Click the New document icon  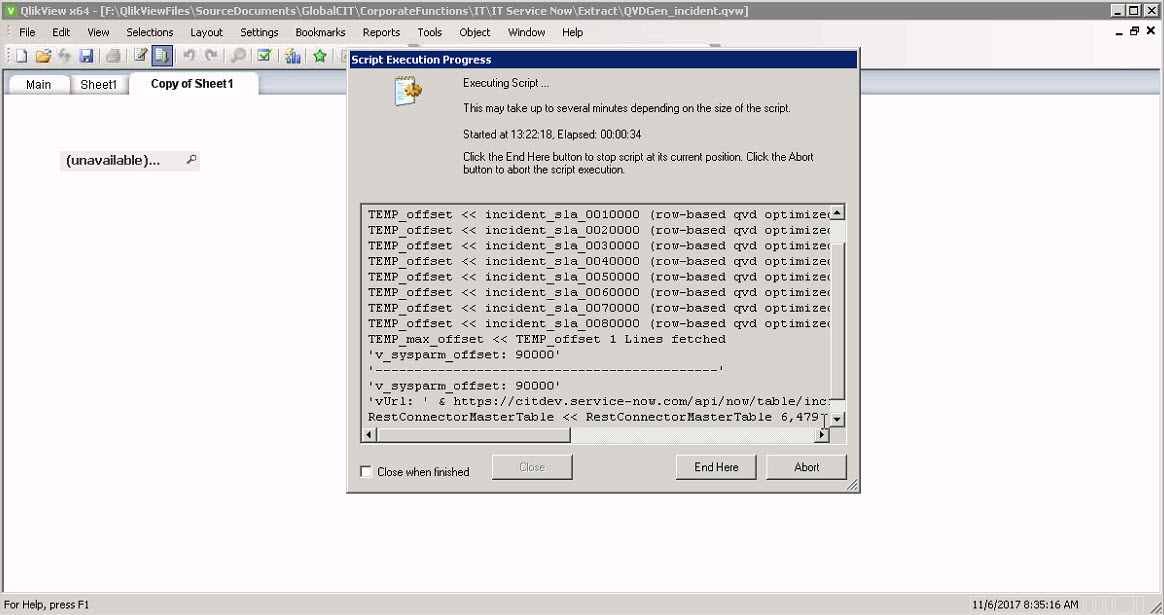point(22,56)
